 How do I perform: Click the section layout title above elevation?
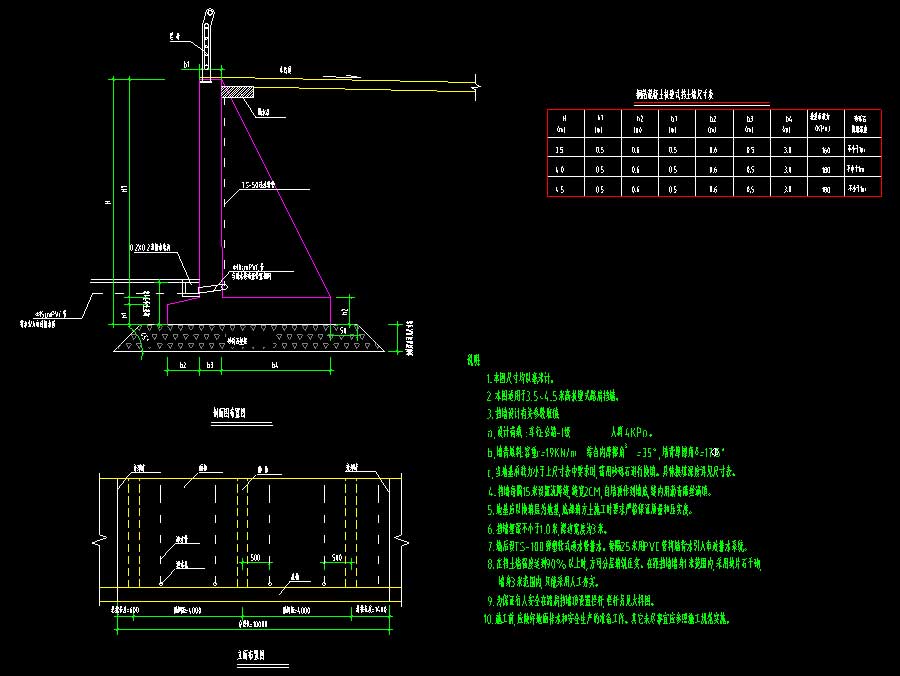229,411
